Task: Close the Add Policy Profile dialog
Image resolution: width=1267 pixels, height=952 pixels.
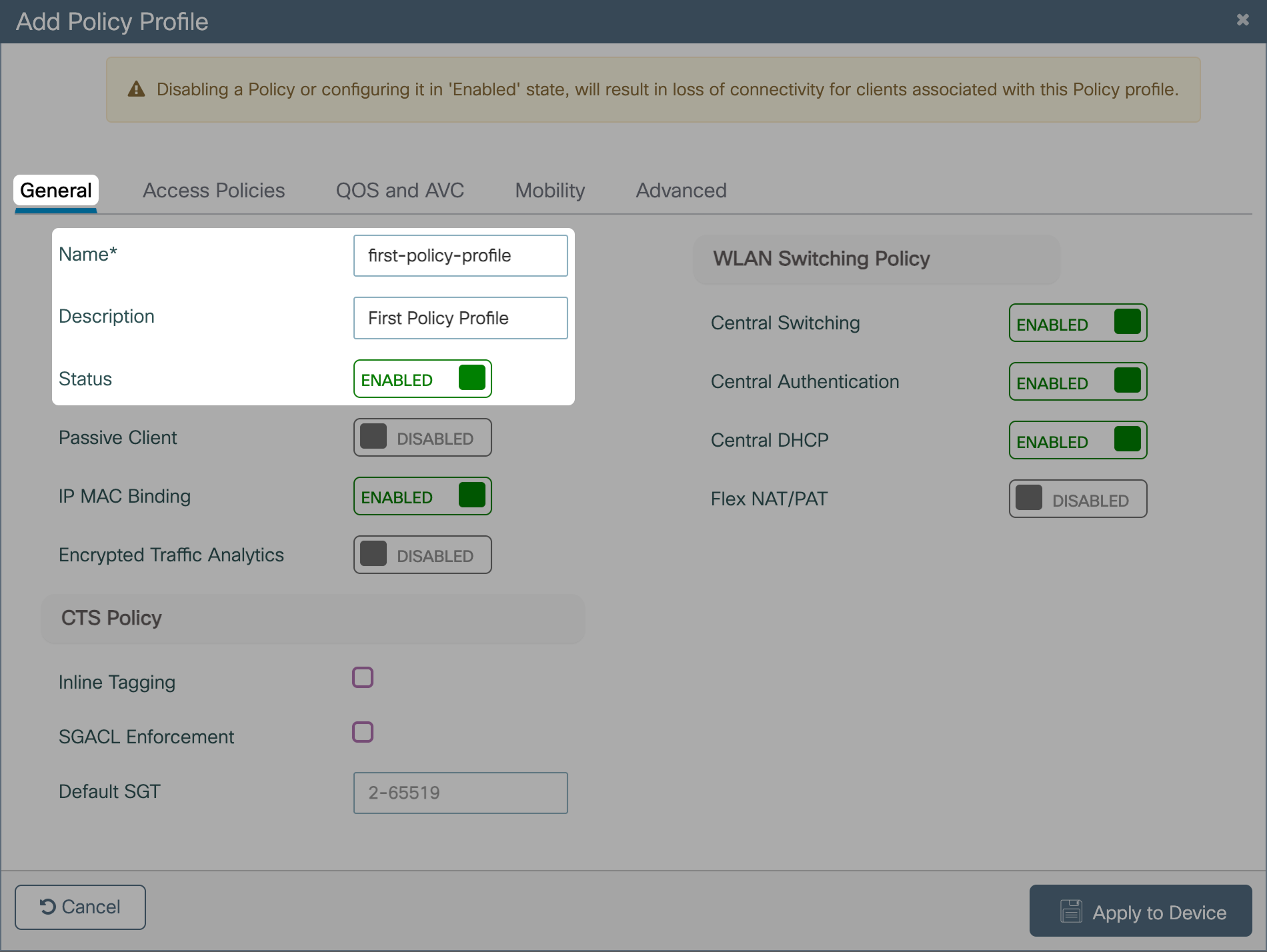Action: (x=1242, y=20)
